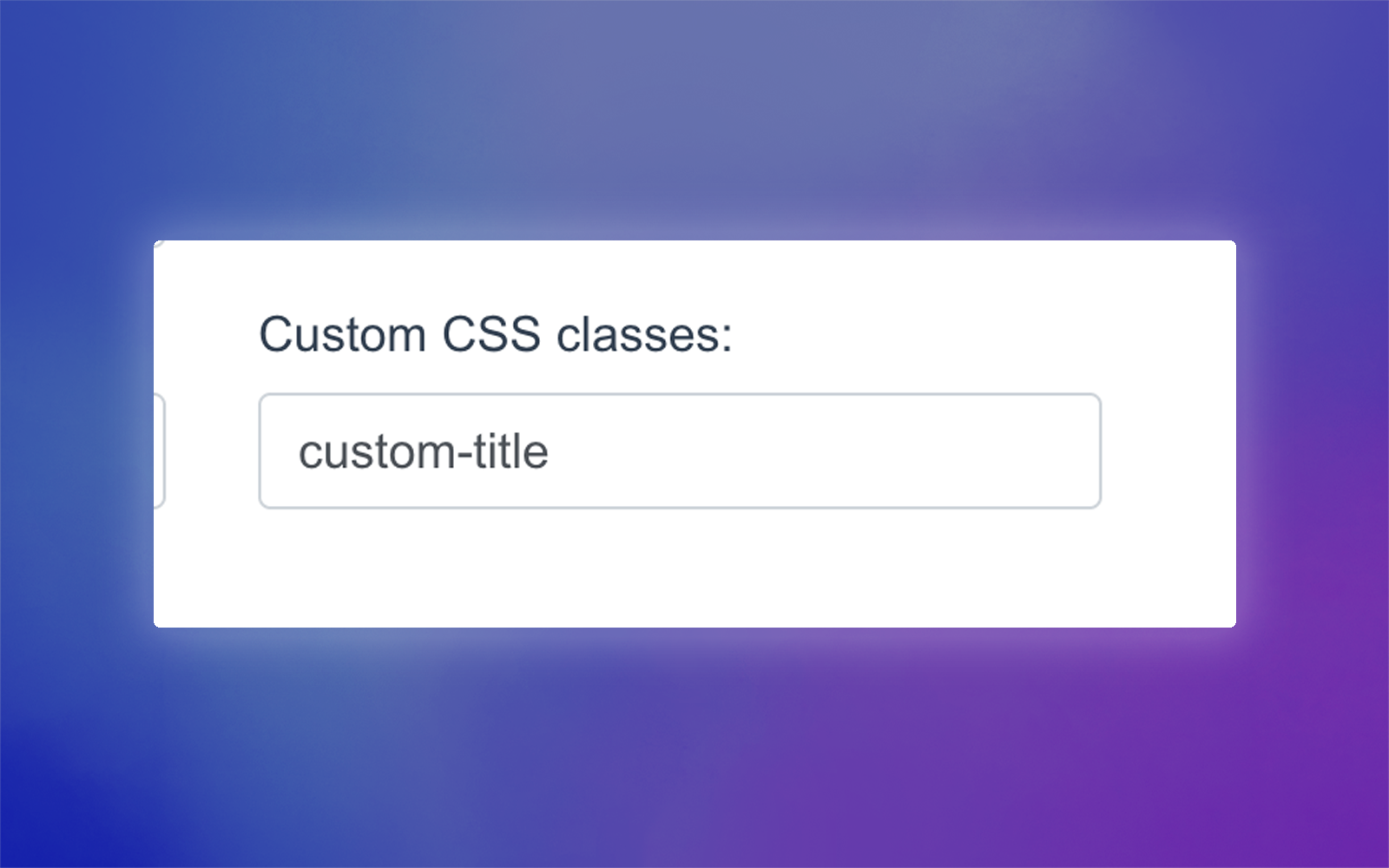Place cursor before "custom" in the text box
This screenshot has height=868, width=1389.
point(299,452)
